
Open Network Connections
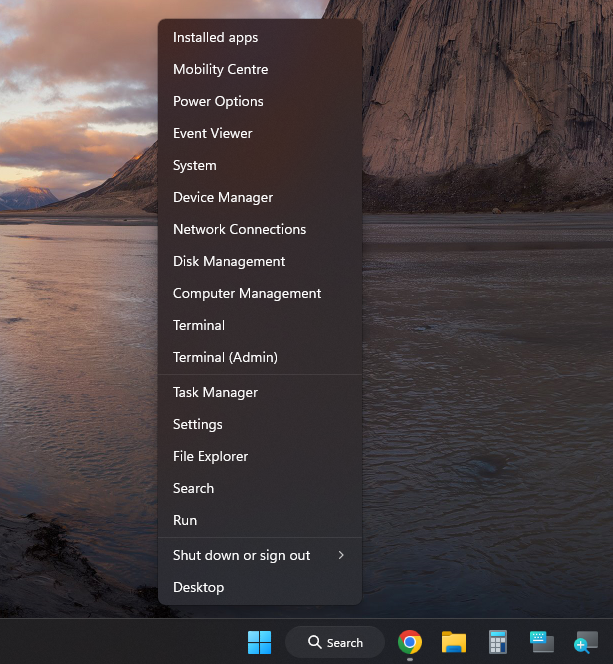260,230
